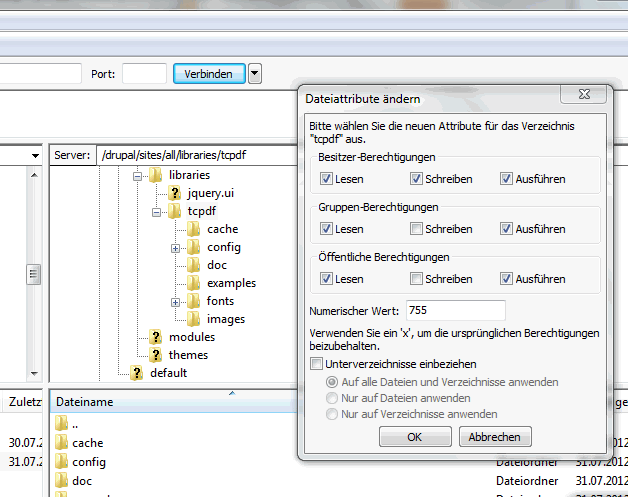Open dropdown arrow next to Verbinden
The width and height of the screenshot is (628, 497).
[255, 73]
